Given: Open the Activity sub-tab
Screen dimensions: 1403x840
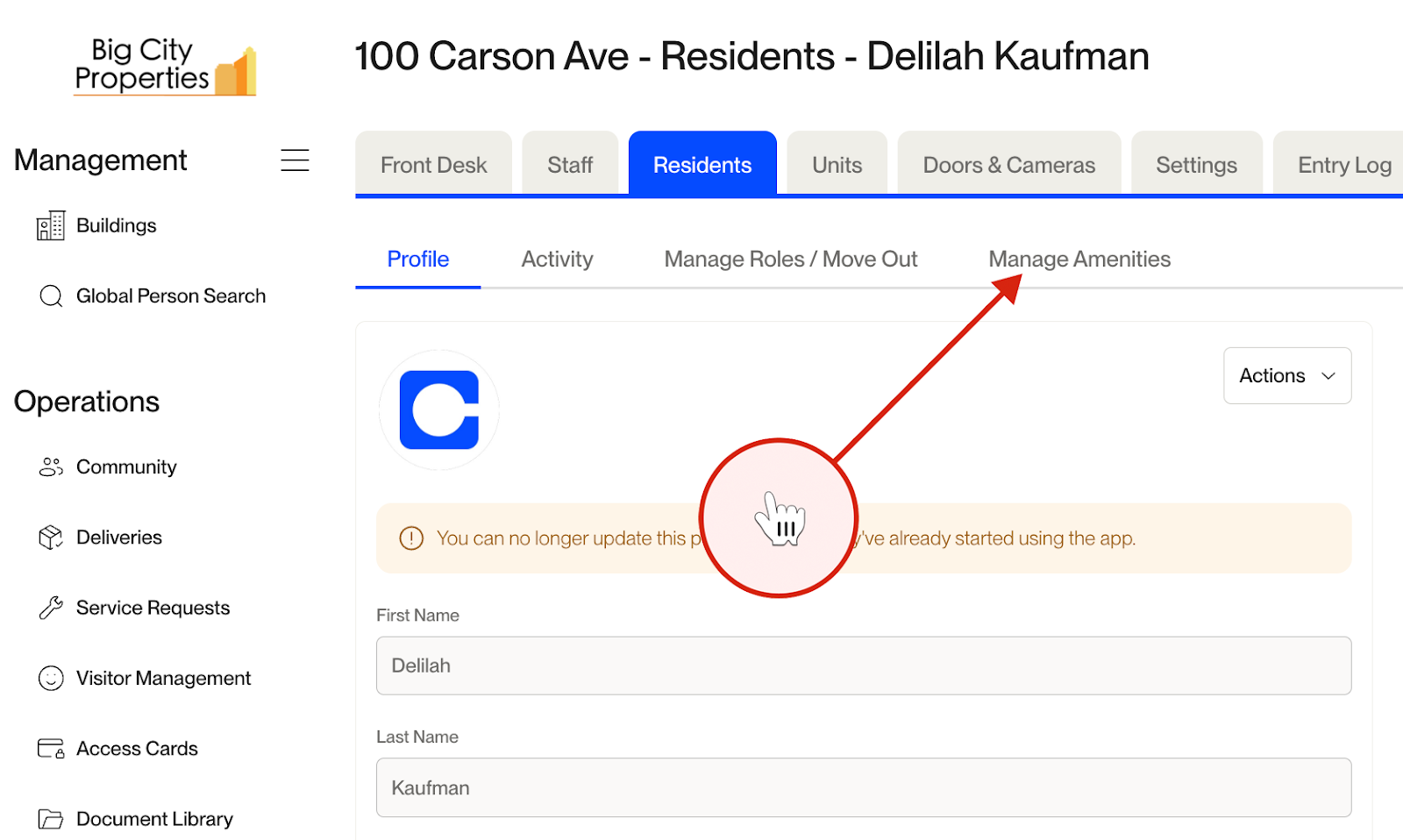Looking at the screenshot, I should [557, 260].
